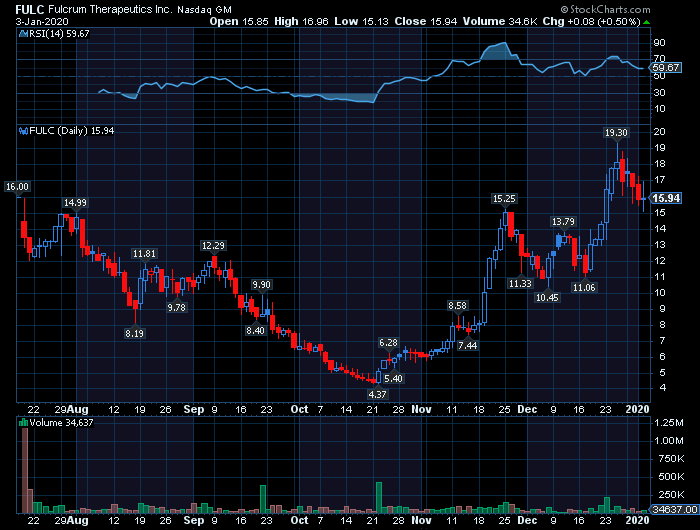Click the 4.37 low price annotation
Image resolution: width=700 pixels, height=530 pixels.
tap(377, 394)
